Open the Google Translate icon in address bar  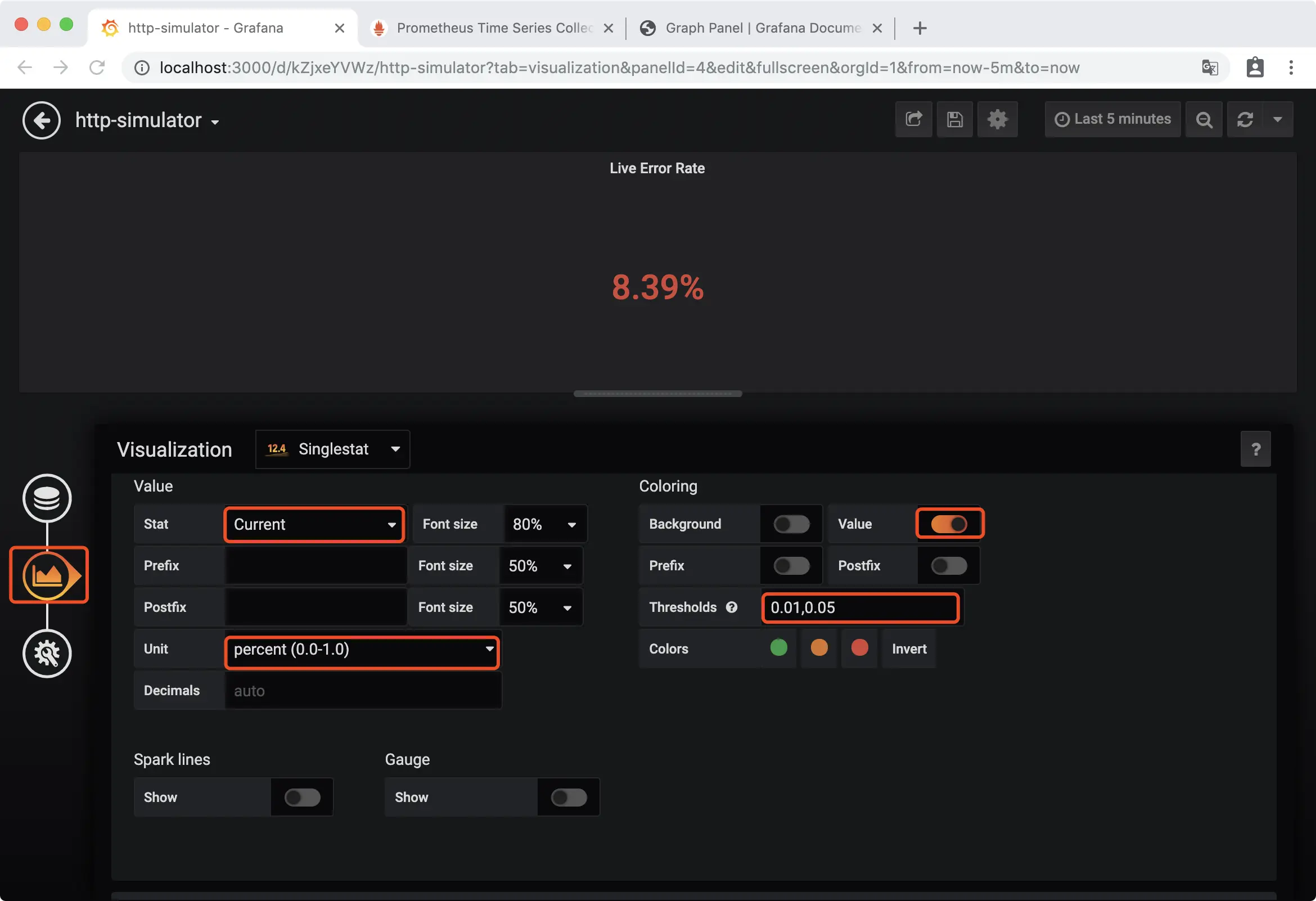[x=1210, y=68]
